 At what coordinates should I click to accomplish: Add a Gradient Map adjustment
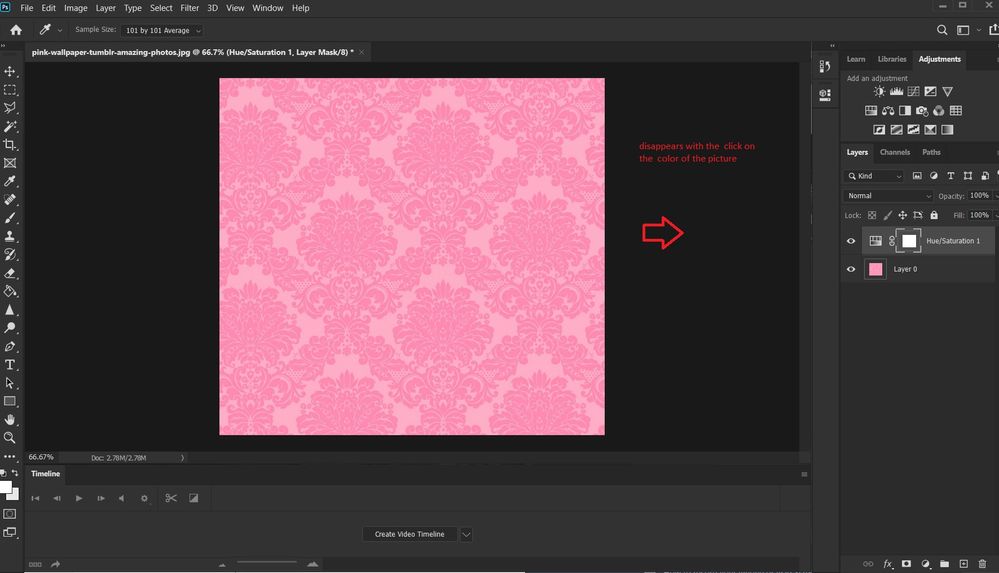click(947, 129)
